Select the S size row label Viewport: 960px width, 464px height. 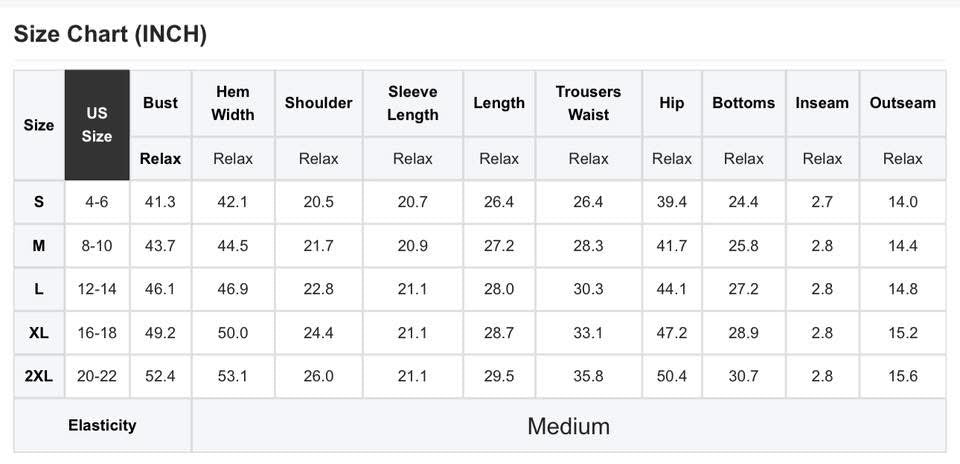click(39, 202)
